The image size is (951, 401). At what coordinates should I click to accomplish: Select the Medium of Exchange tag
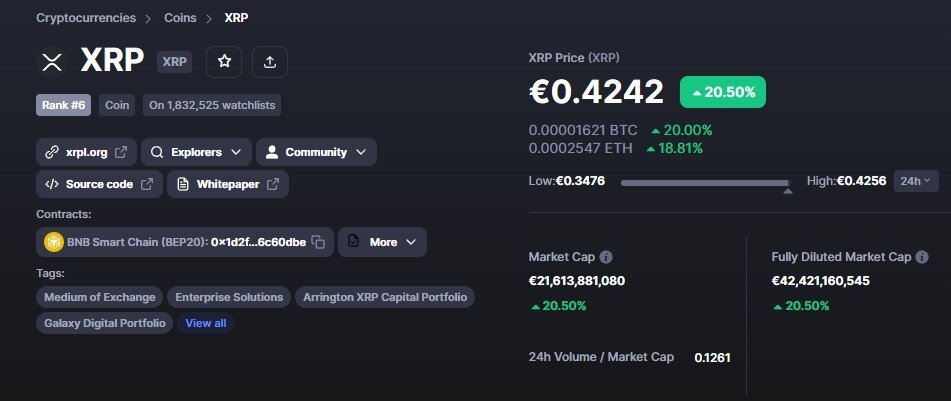point(99,297)
